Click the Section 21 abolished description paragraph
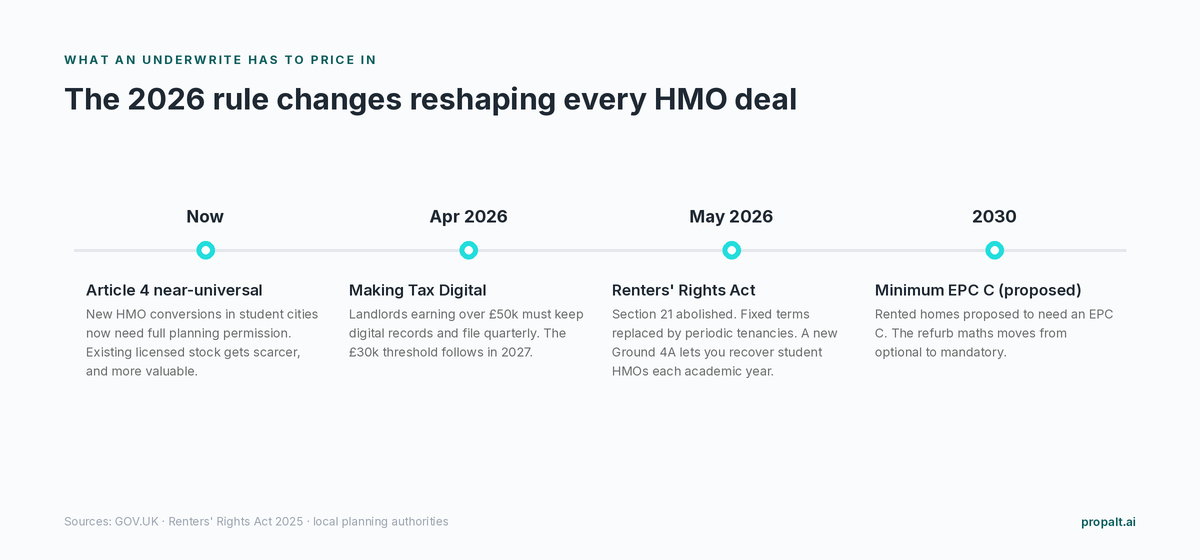Screen dimensions: 1200x560 (x=725, y=343)
